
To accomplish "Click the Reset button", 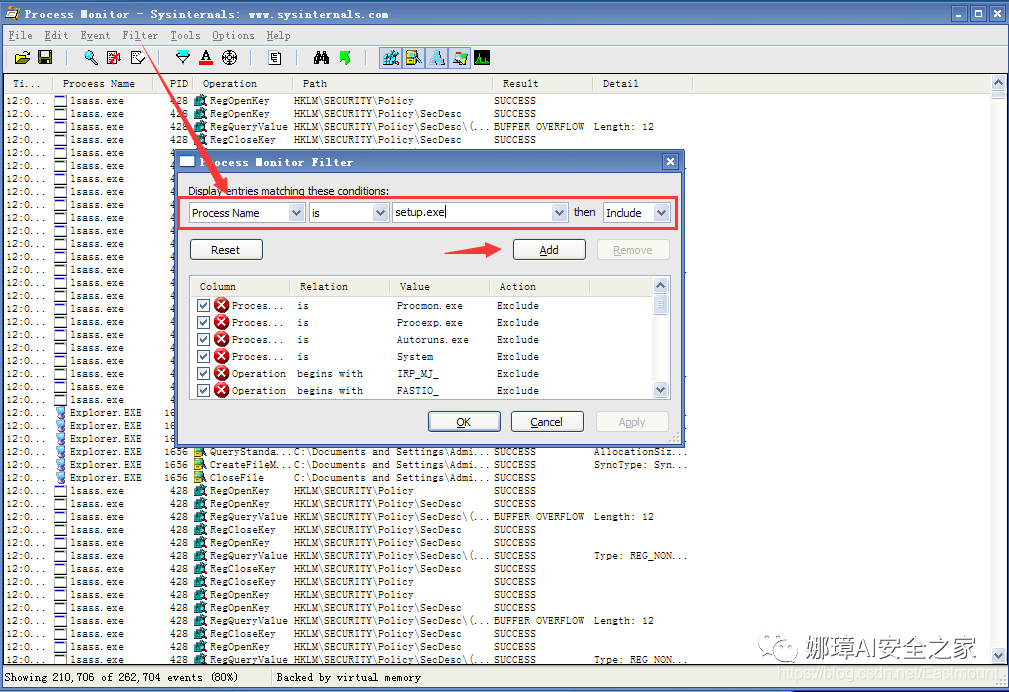I will coord(226,250).
